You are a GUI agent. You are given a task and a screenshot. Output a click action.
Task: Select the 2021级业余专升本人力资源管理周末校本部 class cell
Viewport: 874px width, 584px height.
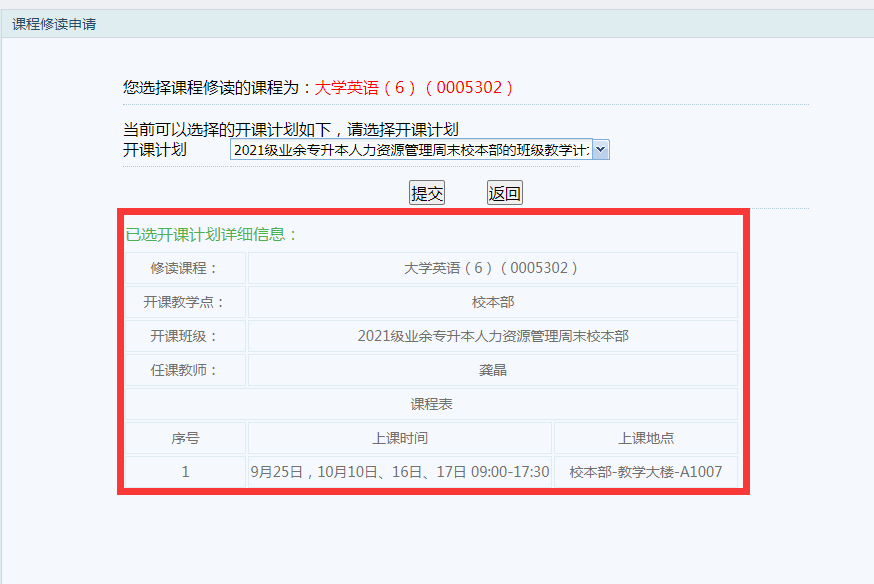pyautogui.click(x=492, y=336)
